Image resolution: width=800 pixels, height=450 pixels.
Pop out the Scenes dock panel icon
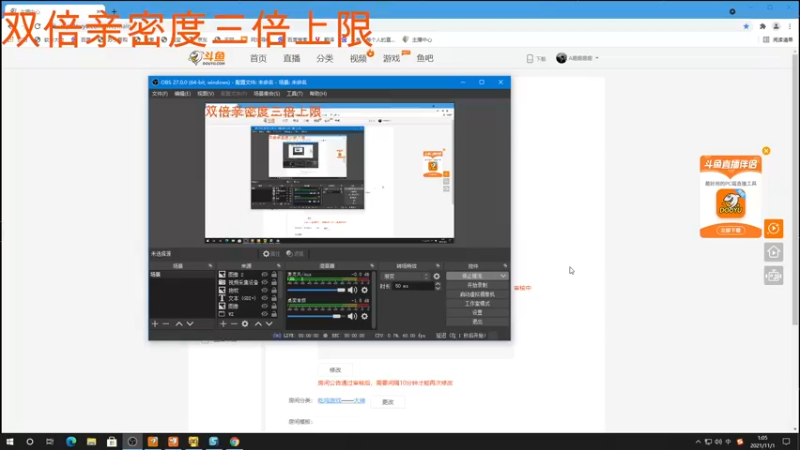[x=210, y=266]
